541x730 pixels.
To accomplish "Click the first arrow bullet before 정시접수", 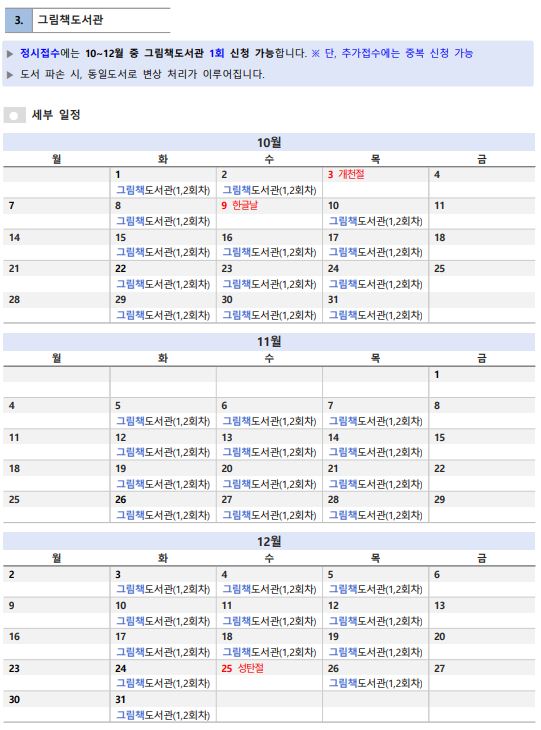I will coord(10,54).
